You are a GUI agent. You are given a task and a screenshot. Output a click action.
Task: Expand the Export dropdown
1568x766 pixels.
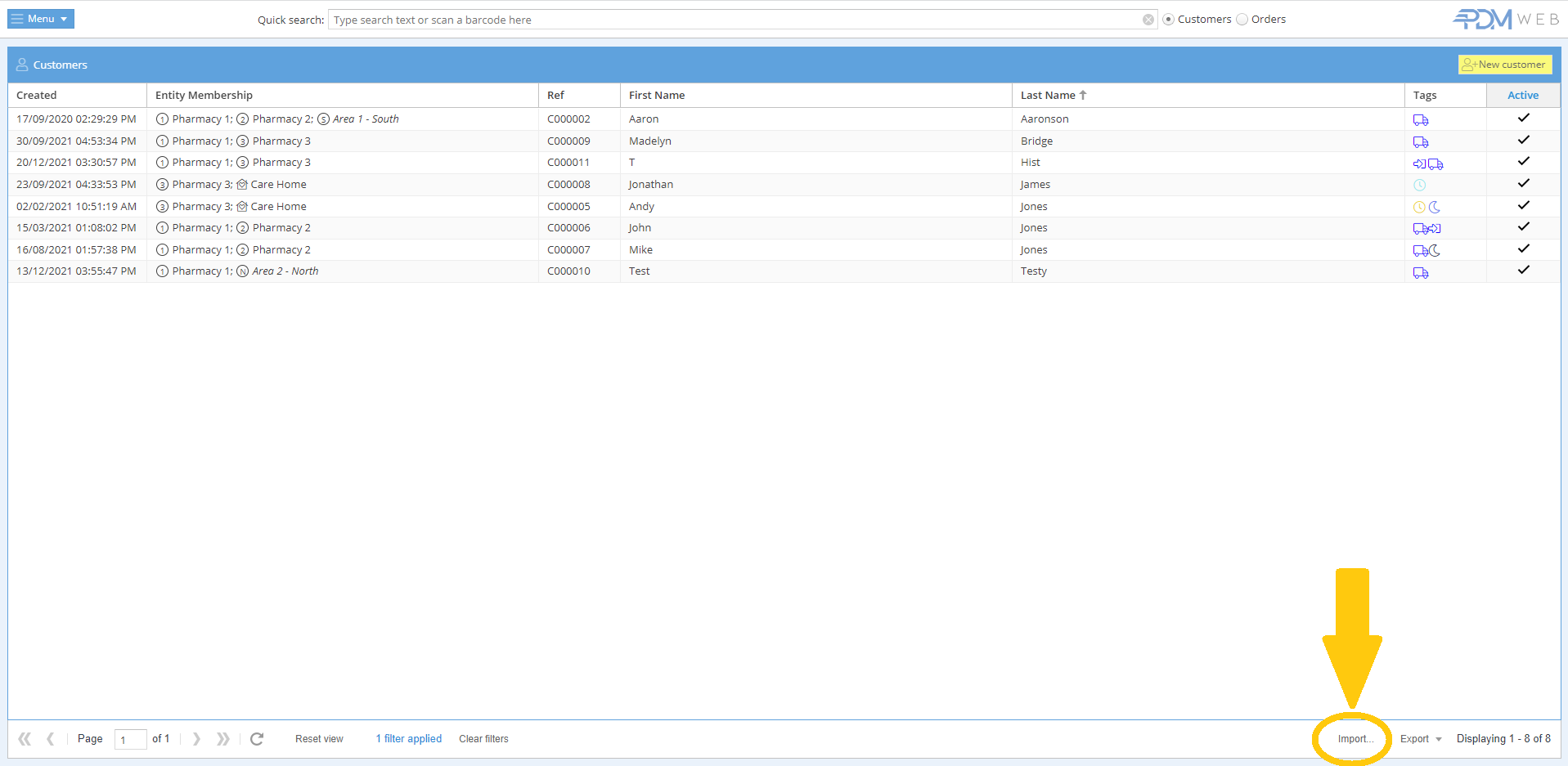tap(1421, 739)
